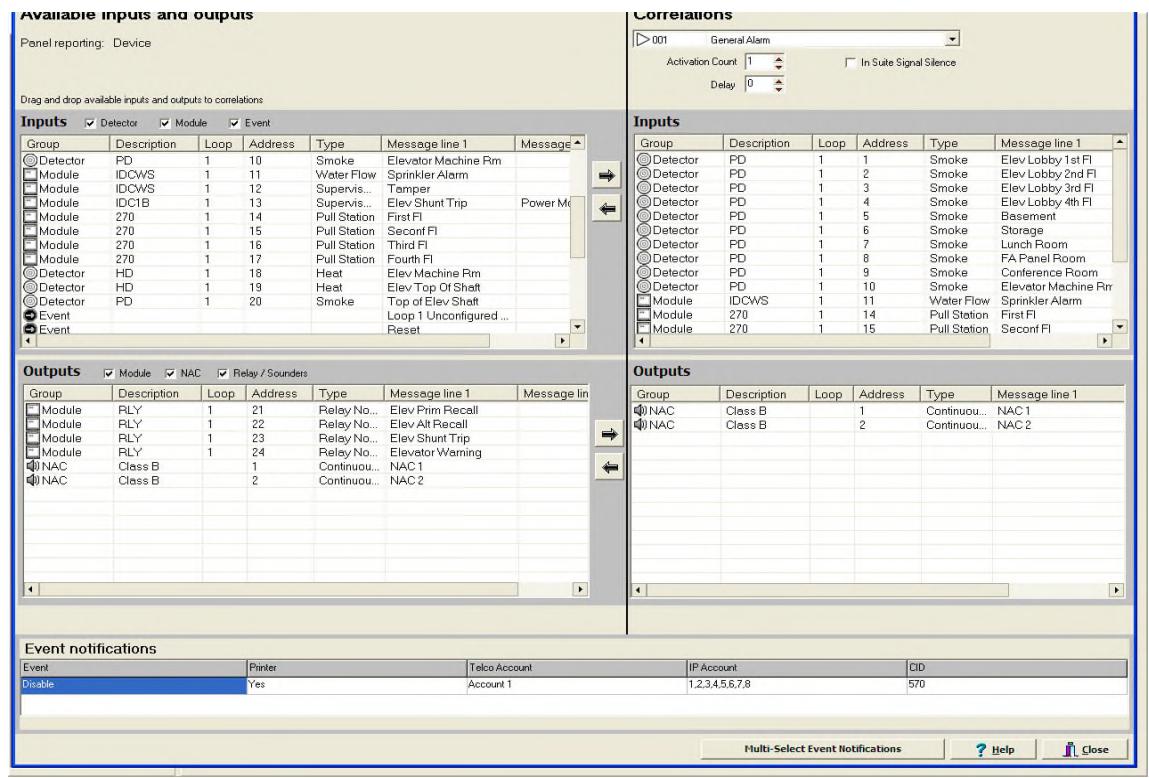Image resolution: width=1149 pixels, height=778 pixels.
Task: Click the module icon of First Fl pull station in correlation inputs
Action: 643,314
